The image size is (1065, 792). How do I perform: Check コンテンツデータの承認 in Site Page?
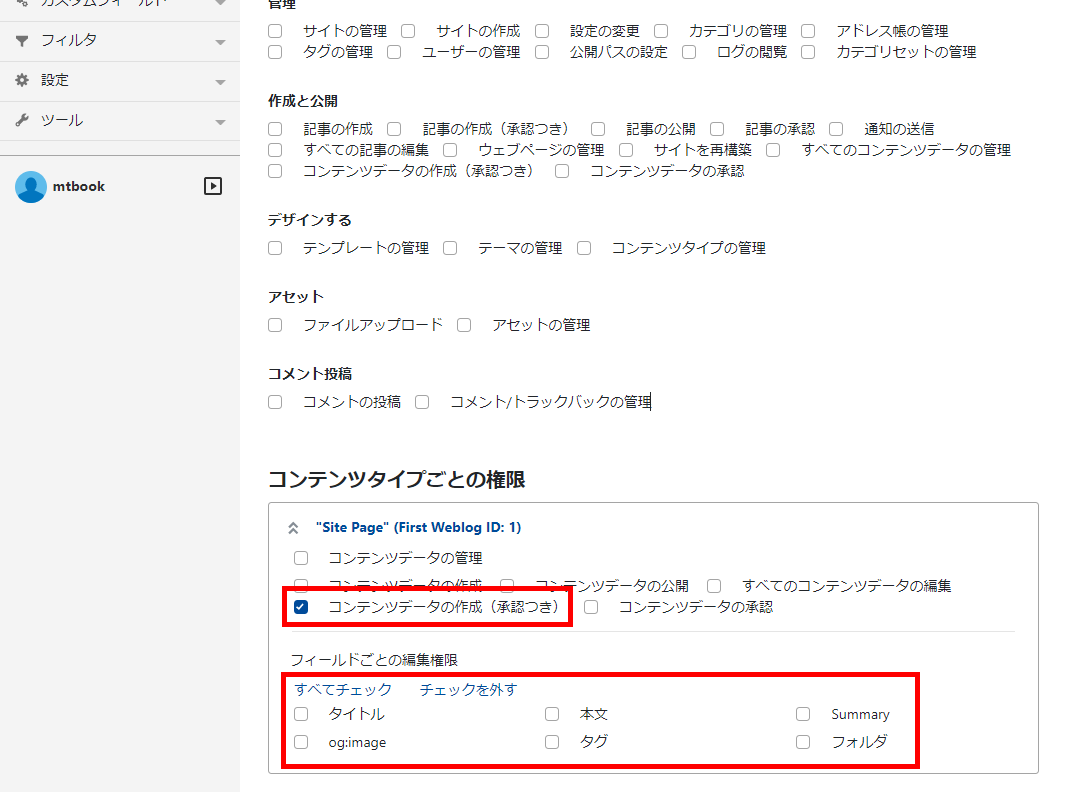[x=591, y=607]
